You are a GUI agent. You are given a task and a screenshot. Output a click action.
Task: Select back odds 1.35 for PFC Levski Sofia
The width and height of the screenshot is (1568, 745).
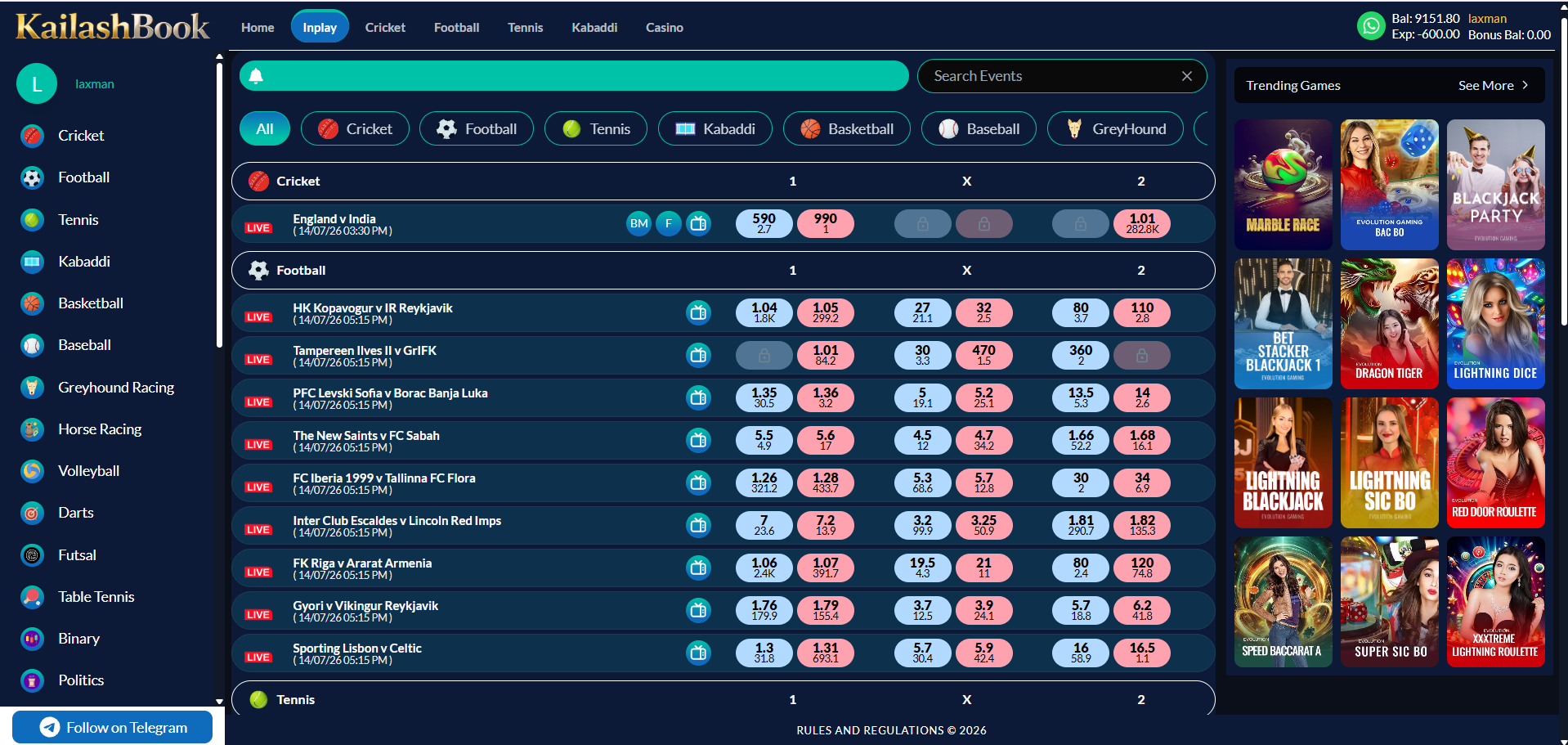point(764,397)
